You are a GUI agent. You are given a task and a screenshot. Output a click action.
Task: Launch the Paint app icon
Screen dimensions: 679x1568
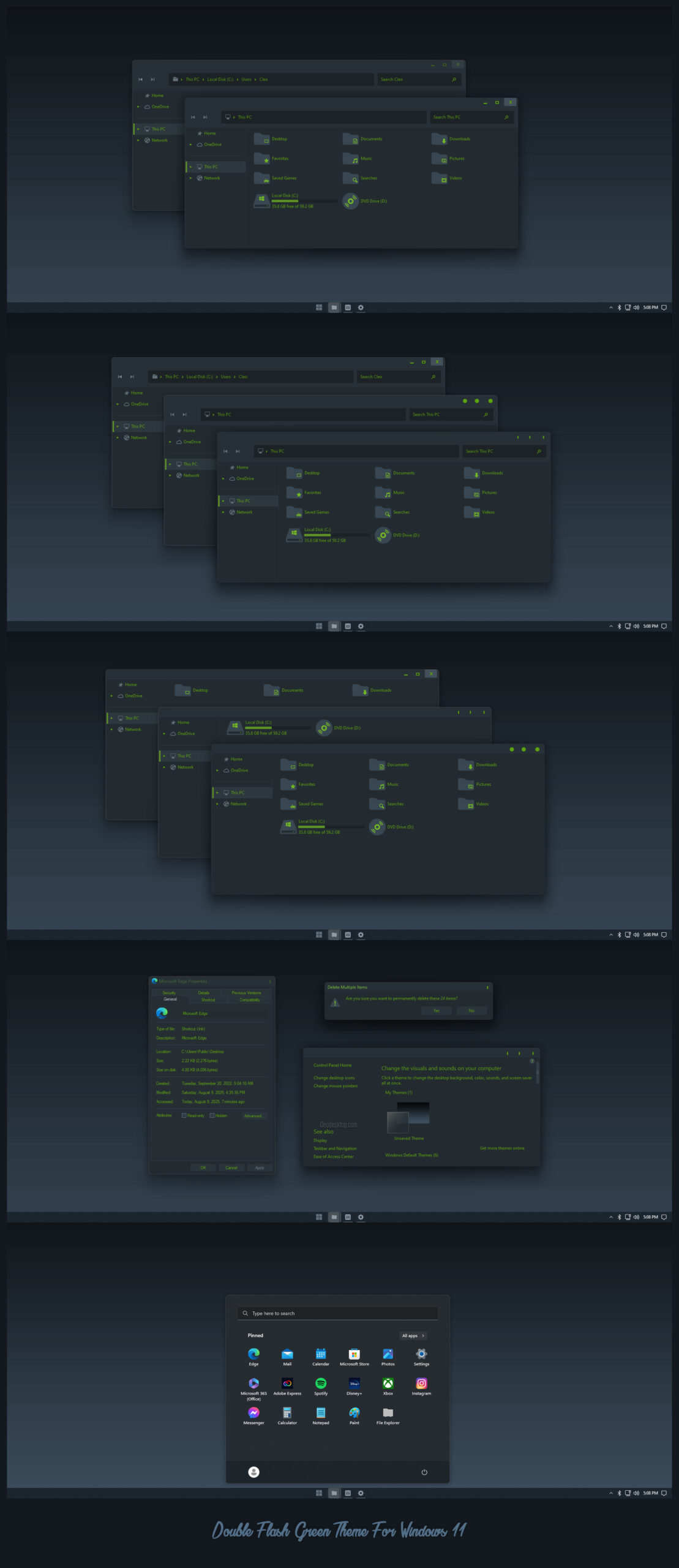(354, 1413)
